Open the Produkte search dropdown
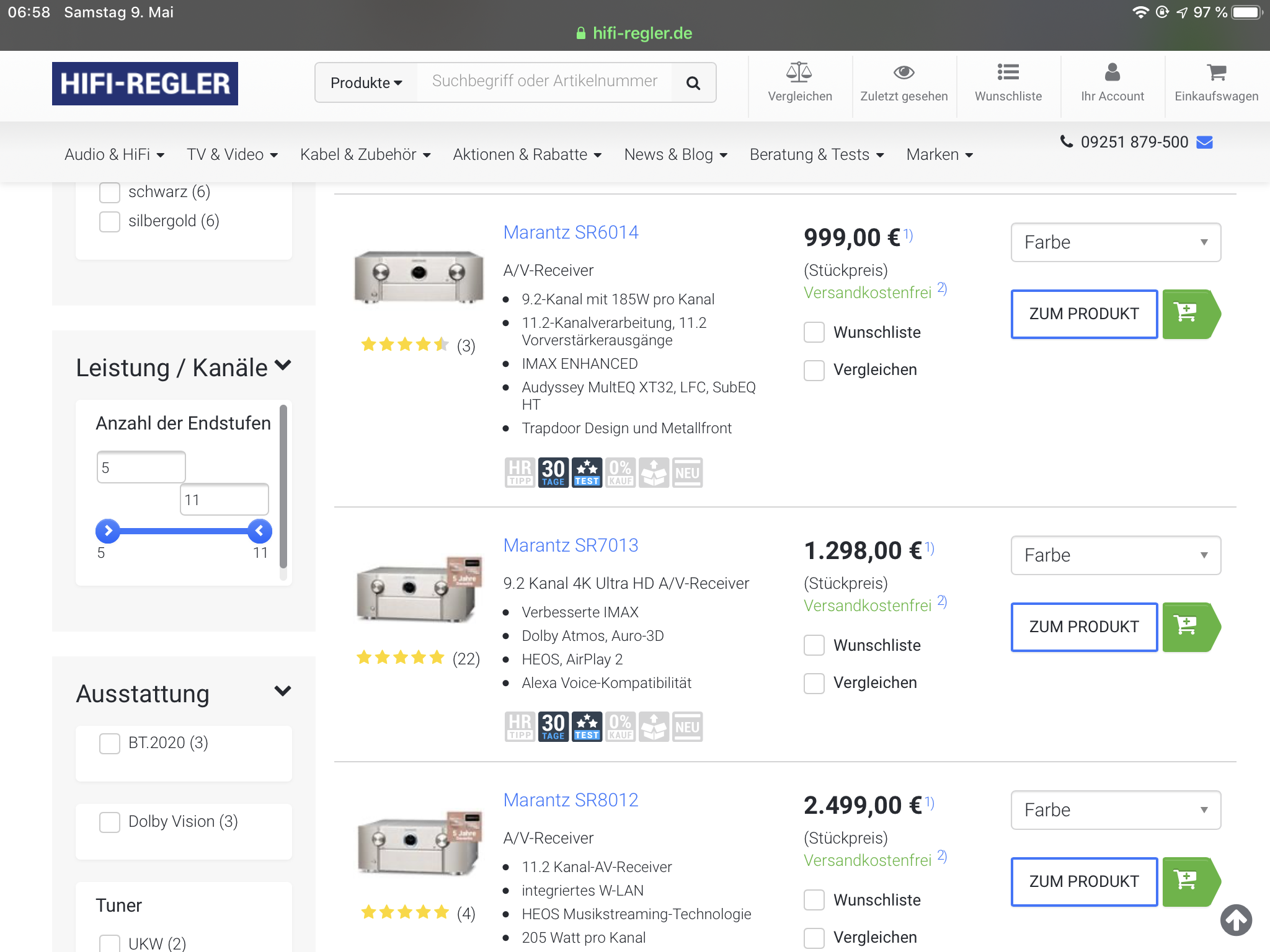Screen dimensions: 1270x952 366,82
